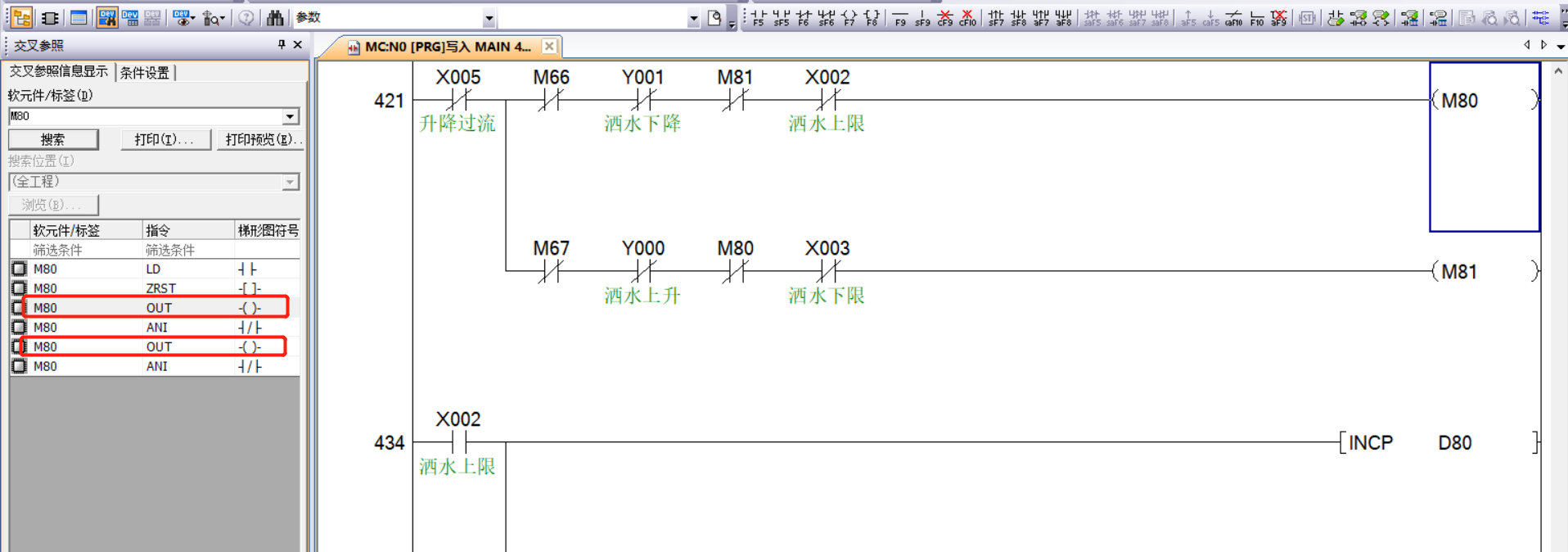
Task: Open the tab list dropdown arrow
Action: (1561, 47)
